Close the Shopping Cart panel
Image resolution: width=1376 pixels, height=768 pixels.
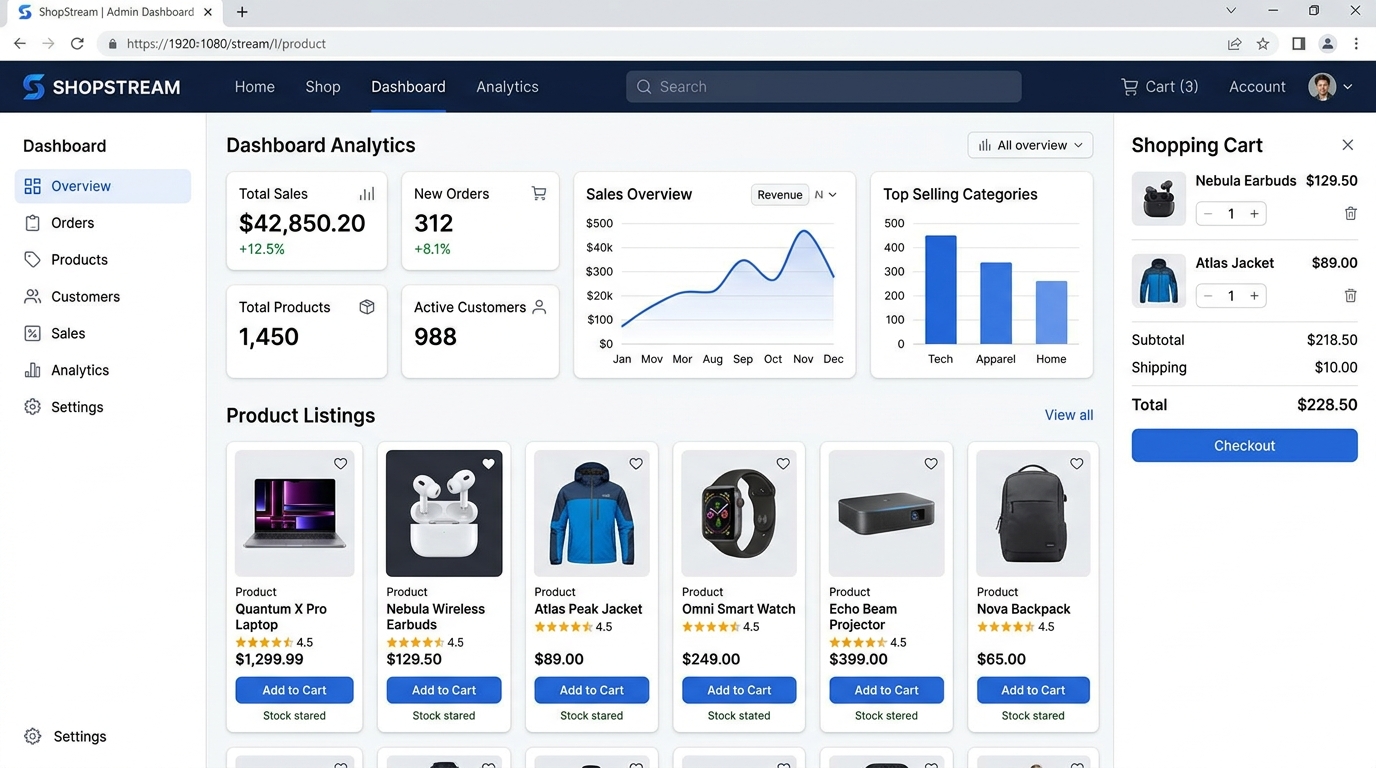(x=1348, y=145)
